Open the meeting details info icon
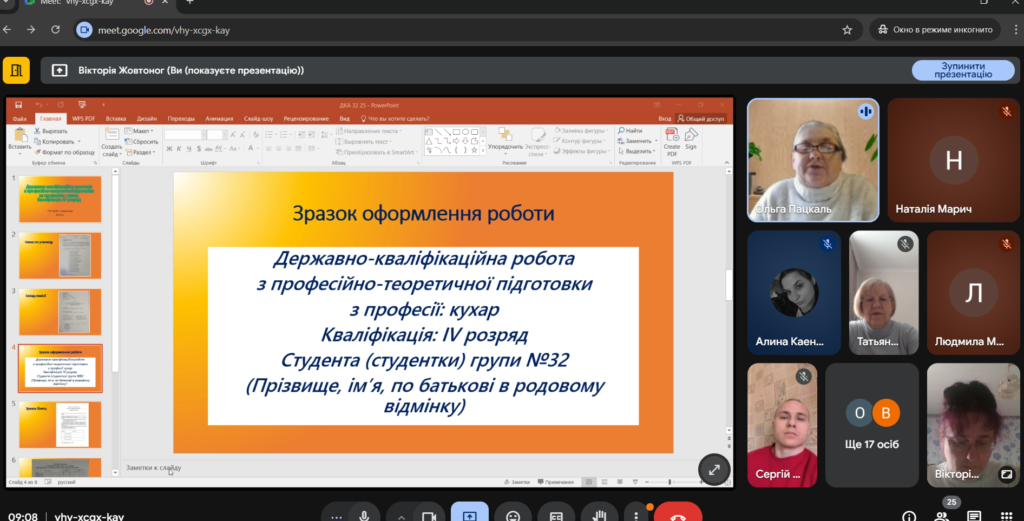Viewport: 1024px width, 521px height. click(909, 516)
